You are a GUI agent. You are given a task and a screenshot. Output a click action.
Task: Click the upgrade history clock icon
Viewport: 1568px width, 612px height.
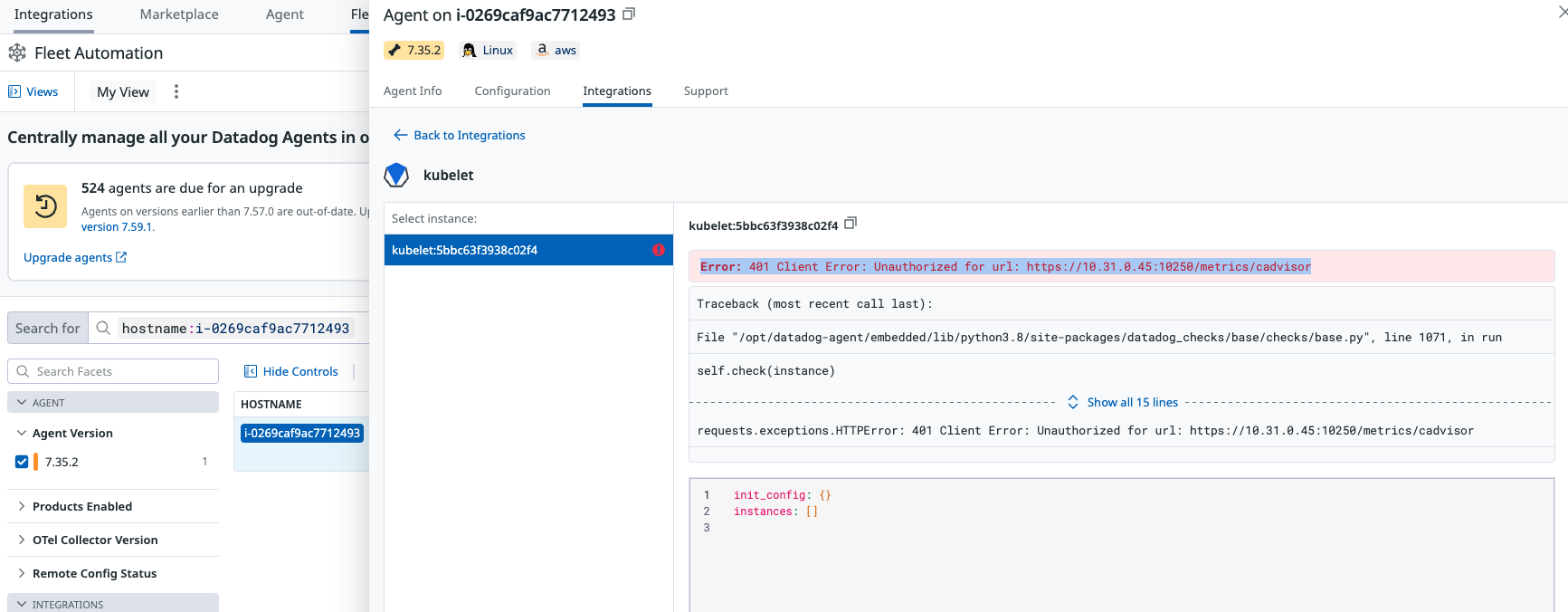point(45,206)
